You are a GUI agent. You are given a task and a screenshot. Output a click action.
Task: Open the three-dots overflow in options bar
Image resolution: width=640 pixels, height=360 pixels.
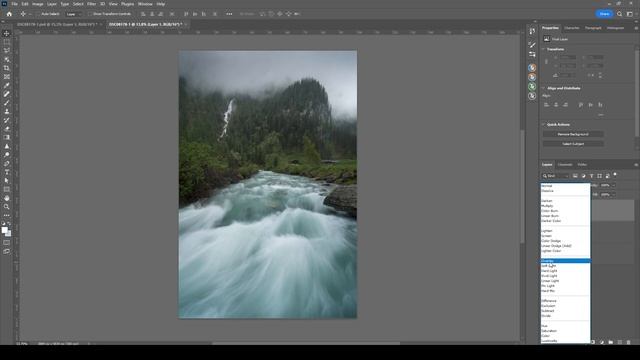229,14
